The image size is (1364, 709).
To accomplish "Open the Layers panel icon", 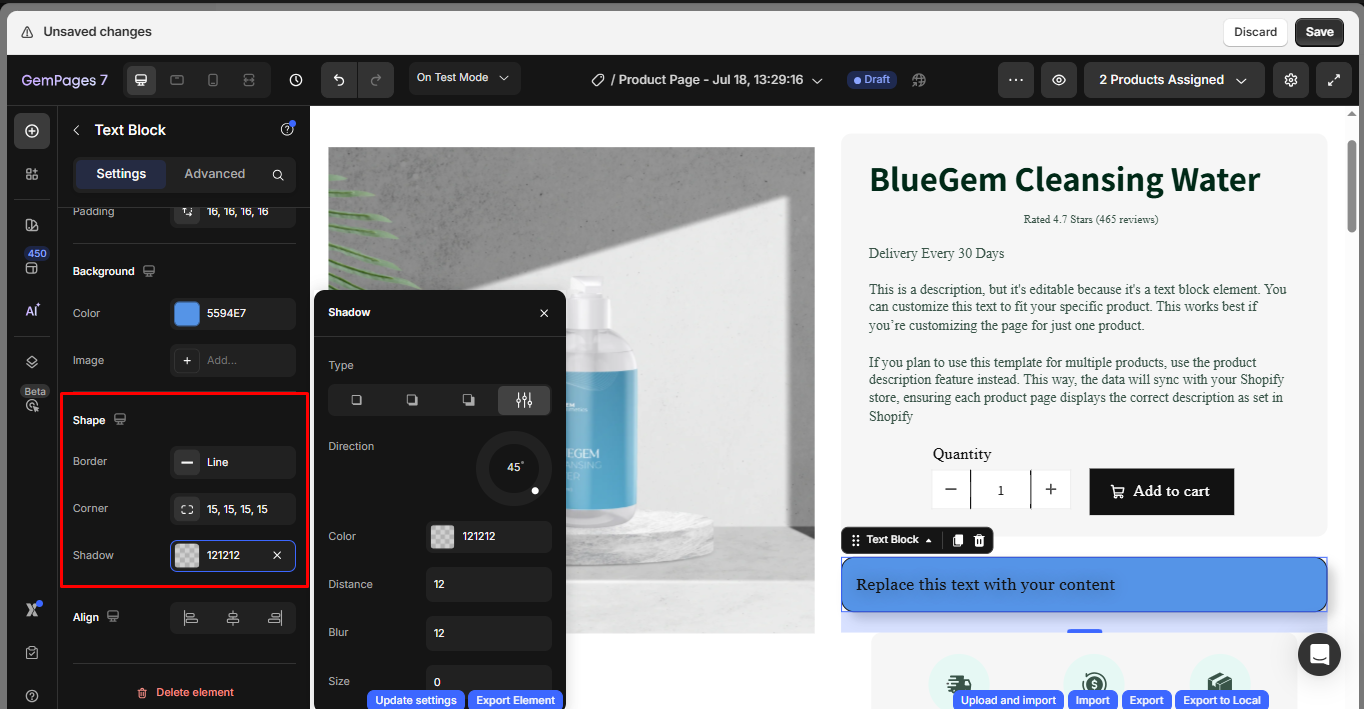I will click(32, 361).
